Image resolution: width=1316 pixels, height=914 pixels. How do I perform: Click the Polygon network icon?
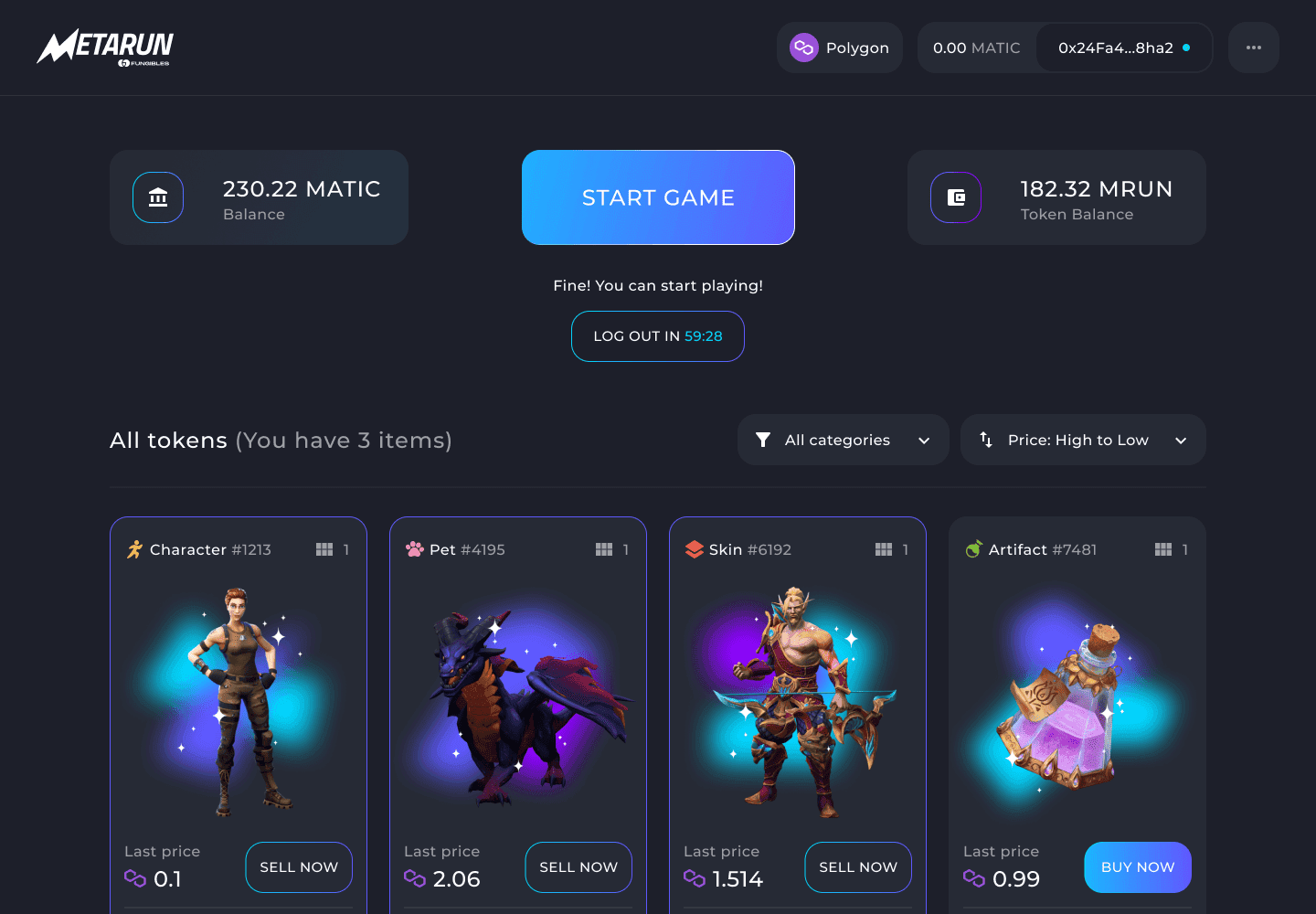click(804, 48)
